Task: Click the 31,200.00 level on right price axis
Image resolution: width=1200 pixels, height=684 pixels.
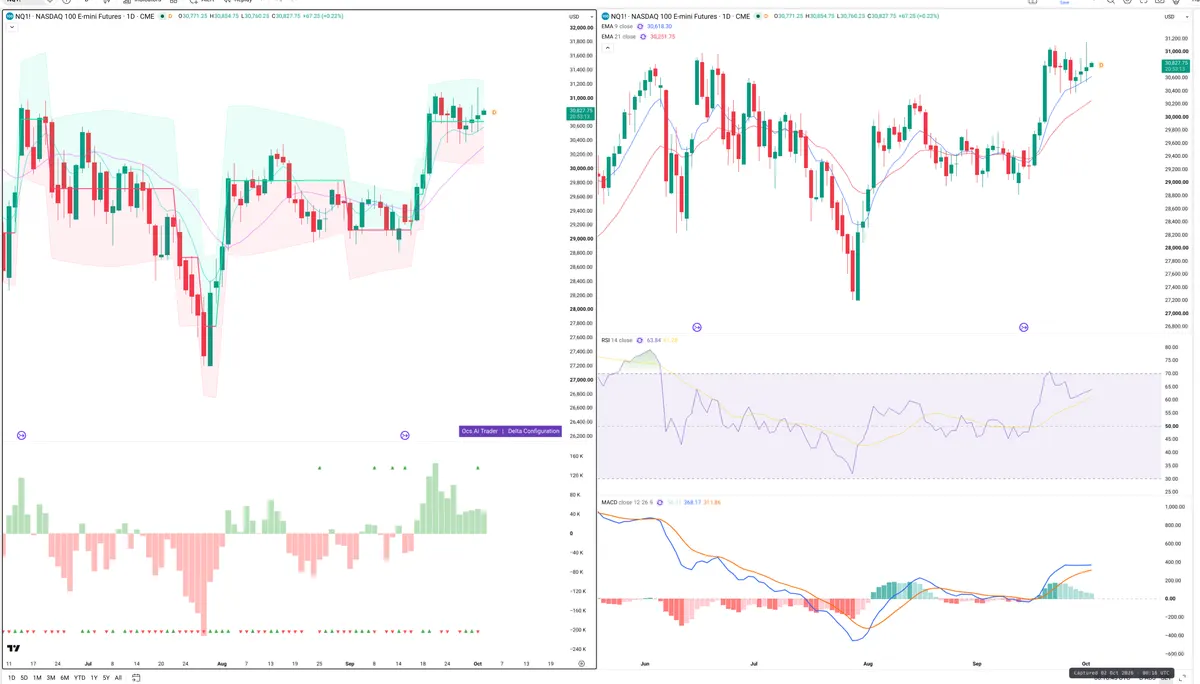Action: coord(1177,39)
